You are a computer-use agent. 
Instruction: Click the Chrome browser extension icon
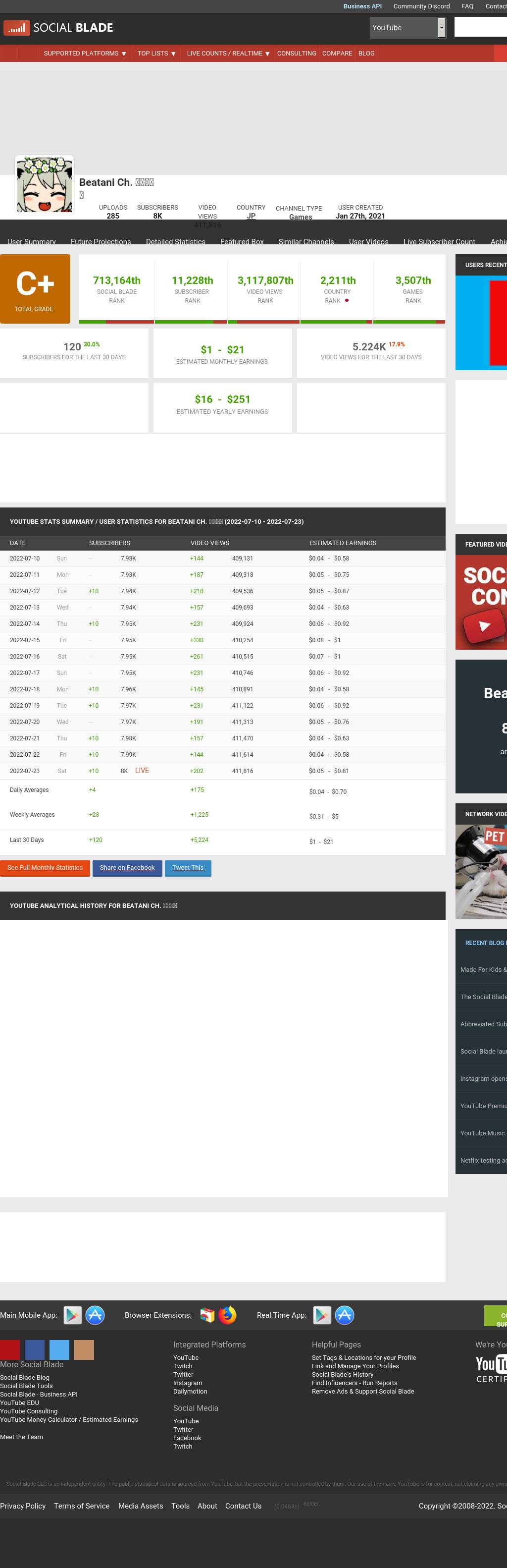[x=207, y=1315]
